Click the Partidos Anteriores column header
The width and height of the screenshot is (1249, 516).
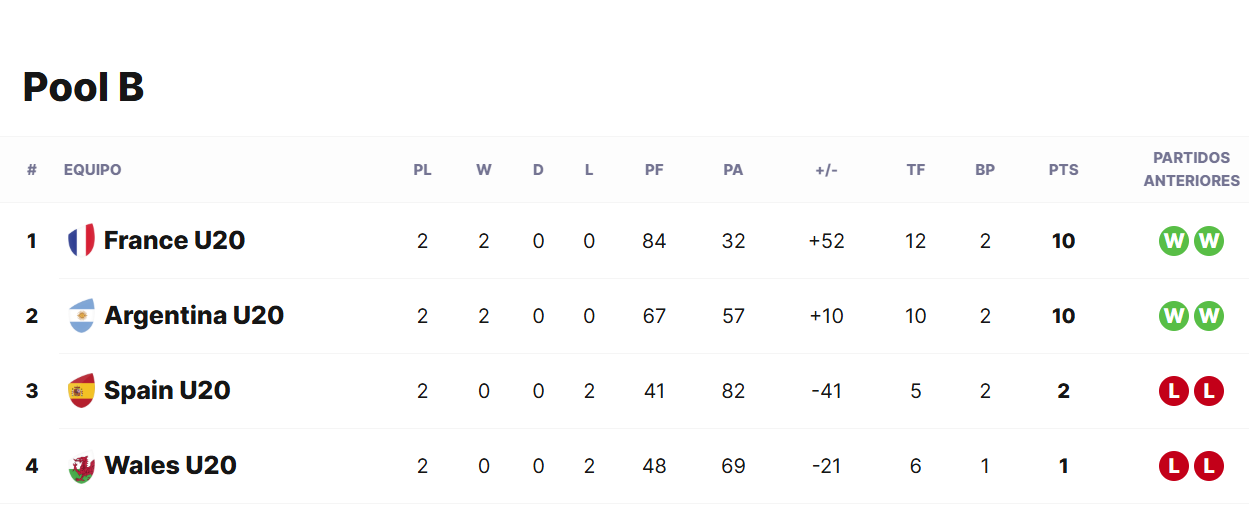pos(1192,170)
